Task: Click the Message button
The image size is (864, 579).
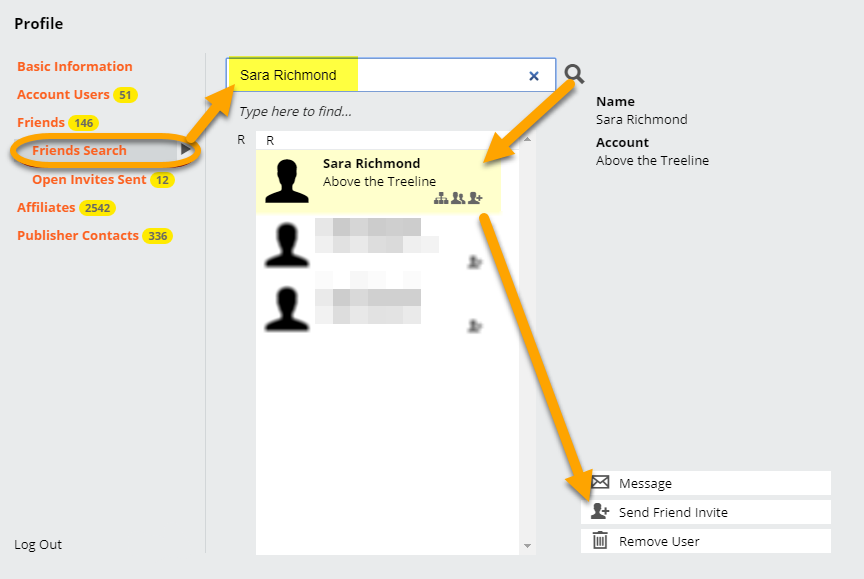Action: pyautogui.click(x=705, y=483)
